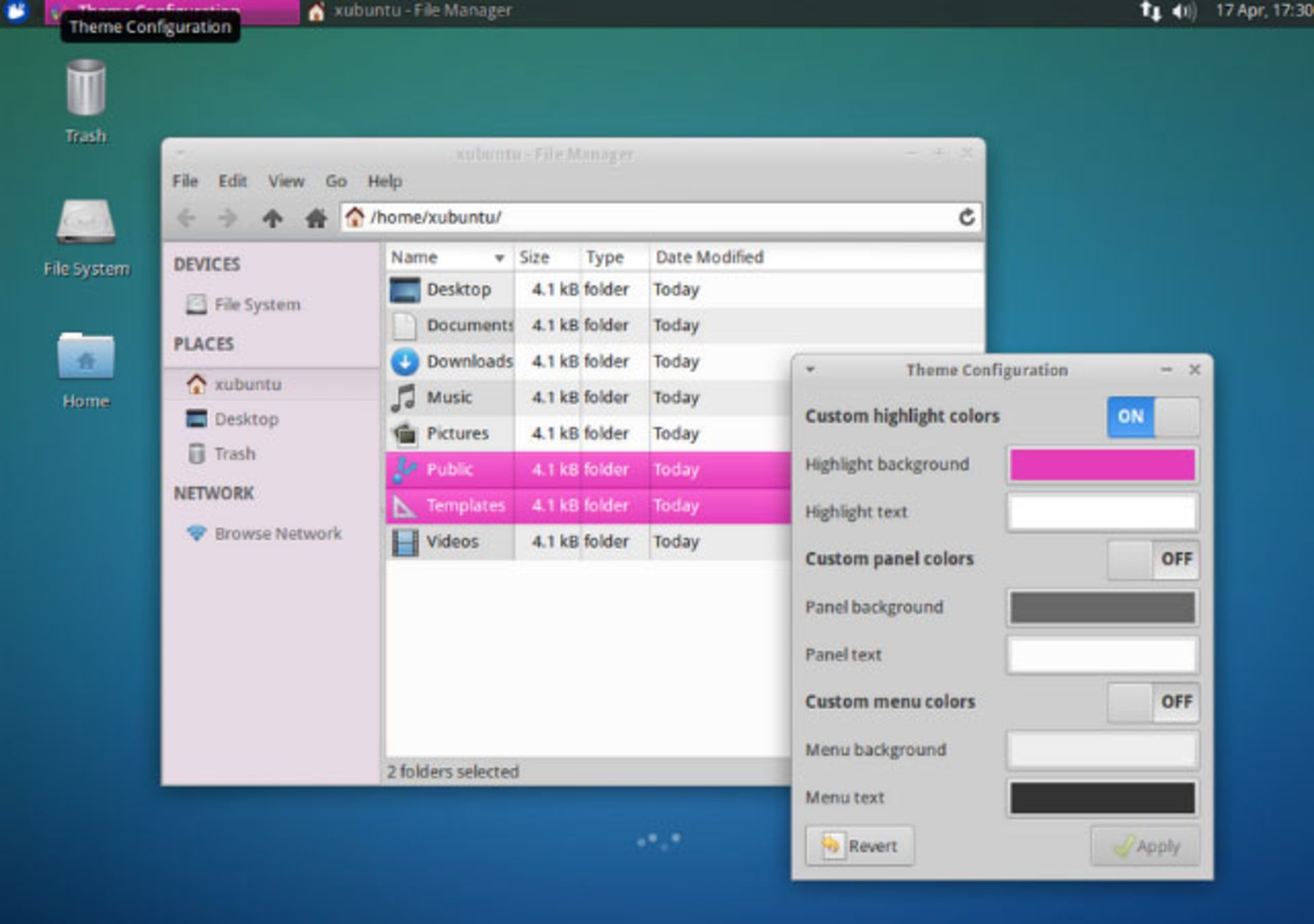Open File System desktop icon
Viewport: 1314px width, 924px height.
pyautogui.click(x=86, y=222)
